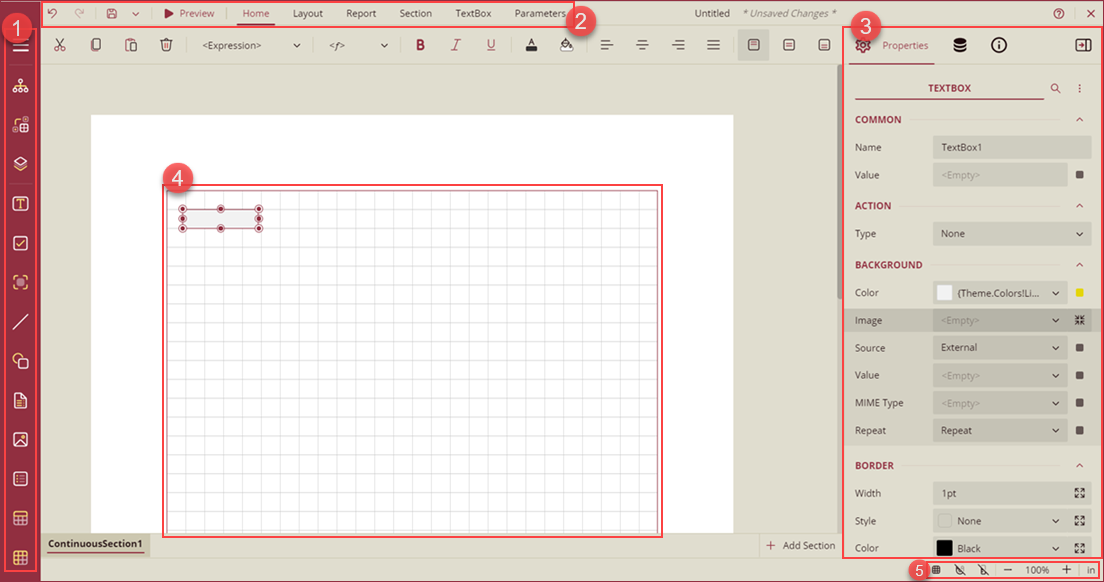Click the Save disk icon
The width and height of the screenshot is (1104, 582).
click(111, 13)
